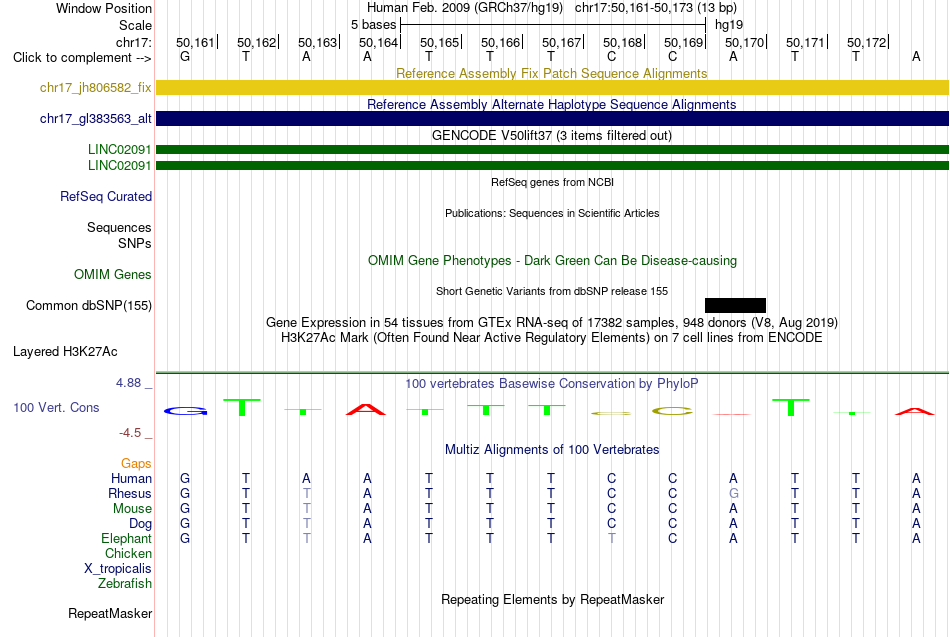
Task: Select the yellow fix patch alignment bar
Action: point(553,87)
